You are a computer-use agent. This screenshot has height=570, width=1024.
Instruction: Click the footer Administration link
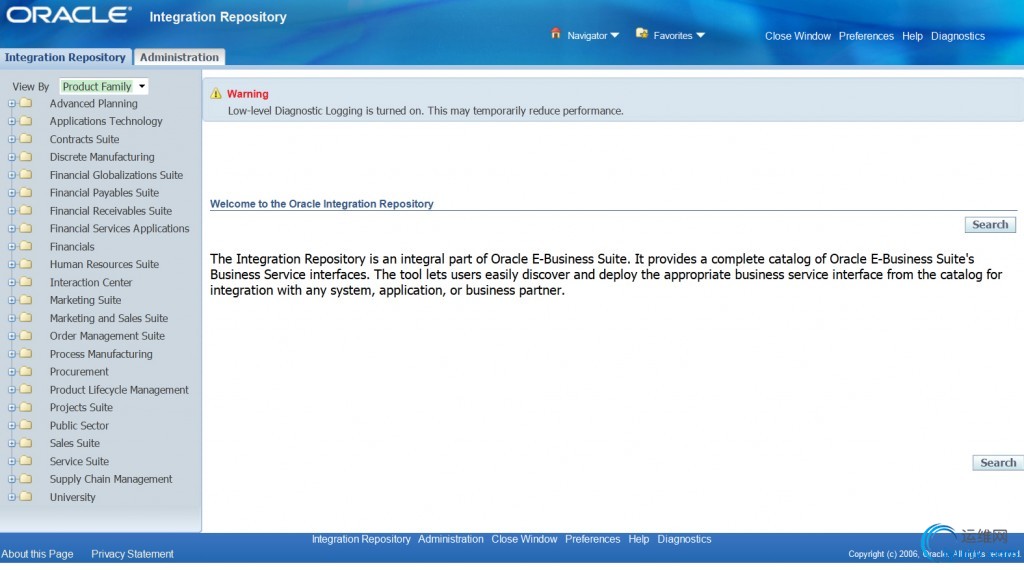click(451, 539)
